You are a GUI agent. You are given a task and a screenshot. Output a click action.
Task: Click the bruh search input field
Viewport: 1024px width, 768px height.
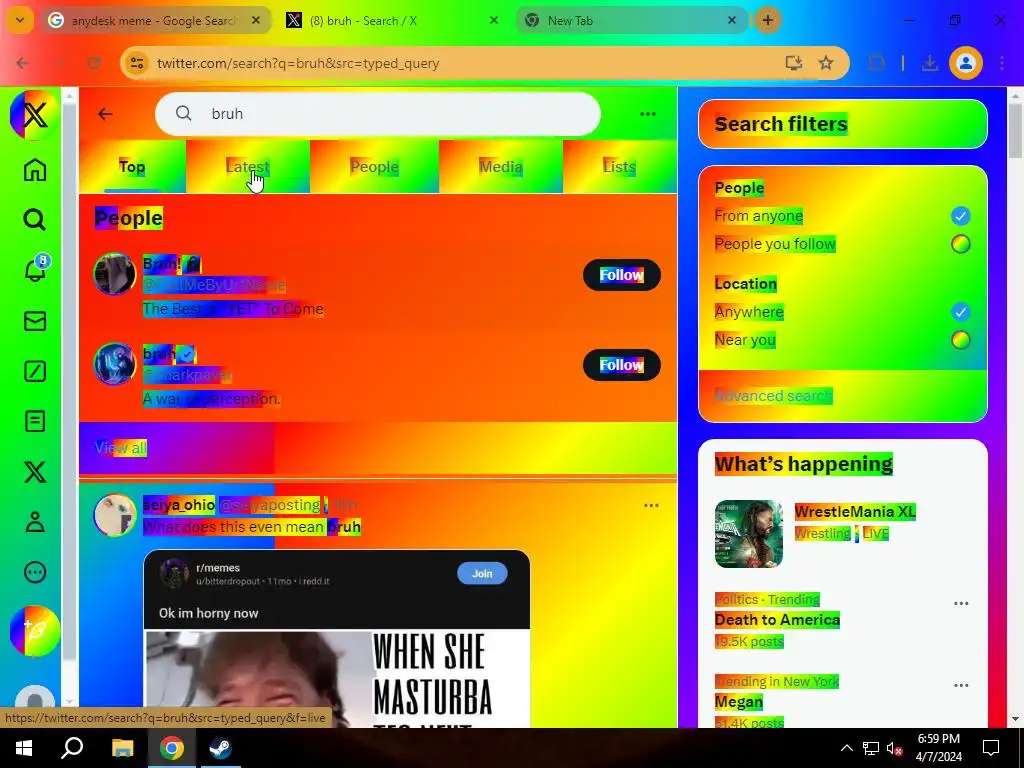(x=377, y=114)
